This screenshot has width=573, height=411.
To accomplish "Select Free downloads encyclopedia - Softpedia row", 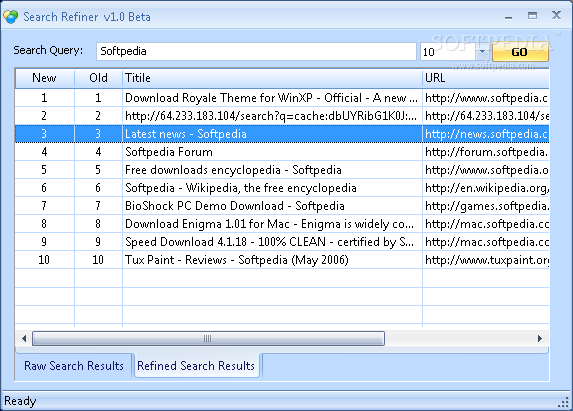I will 282,170.
